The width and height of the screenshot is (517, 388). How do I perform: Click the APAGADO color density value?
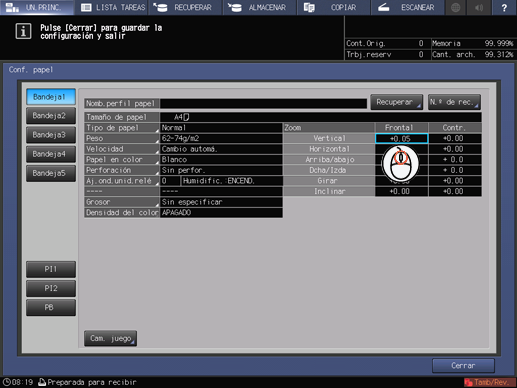pos(221,213)
